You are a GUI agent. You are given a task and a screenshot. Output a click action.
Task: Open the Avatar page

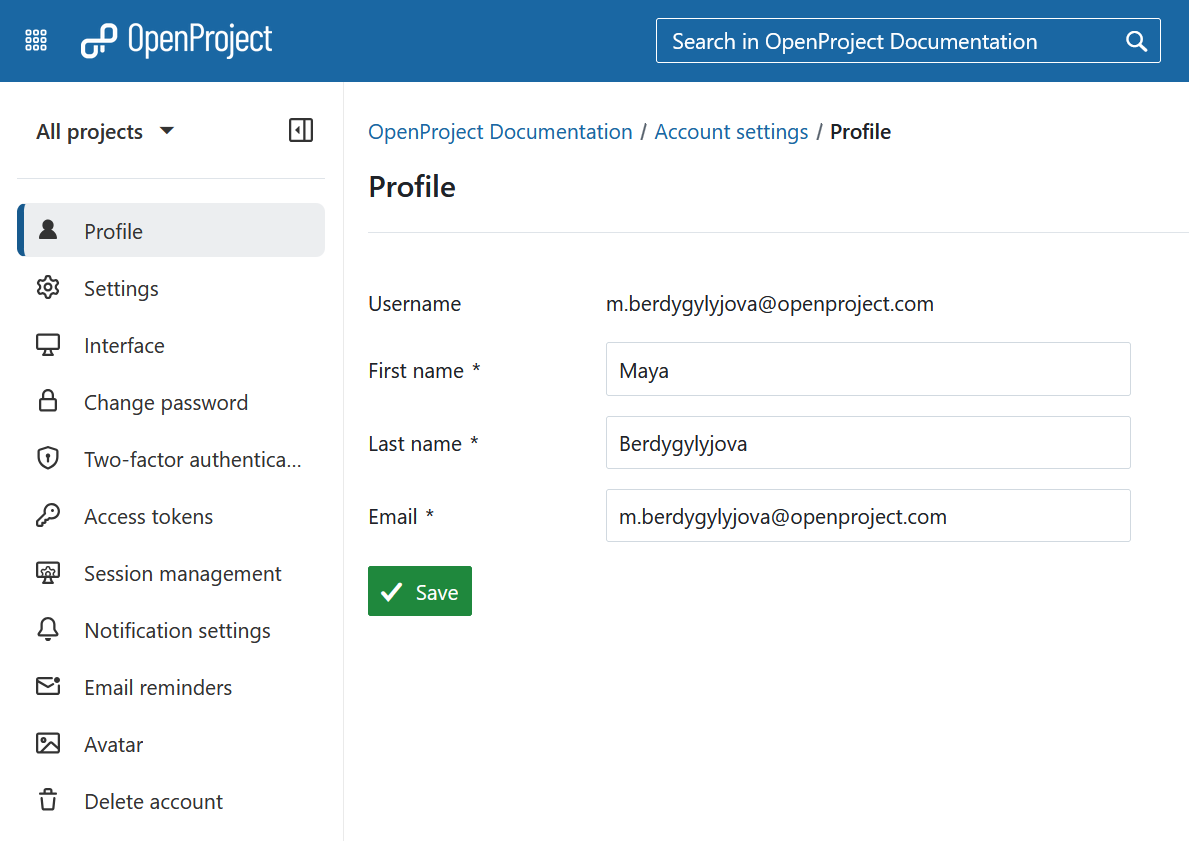pos(171,744)
